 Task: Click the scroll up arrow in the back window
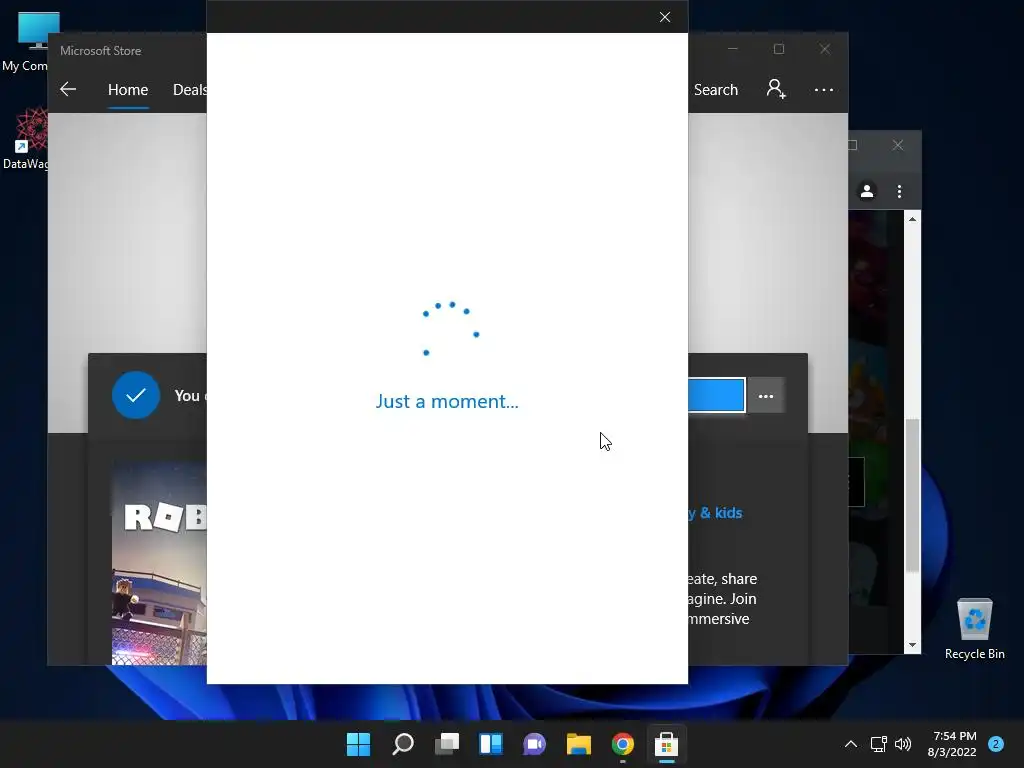click(912, 219)
